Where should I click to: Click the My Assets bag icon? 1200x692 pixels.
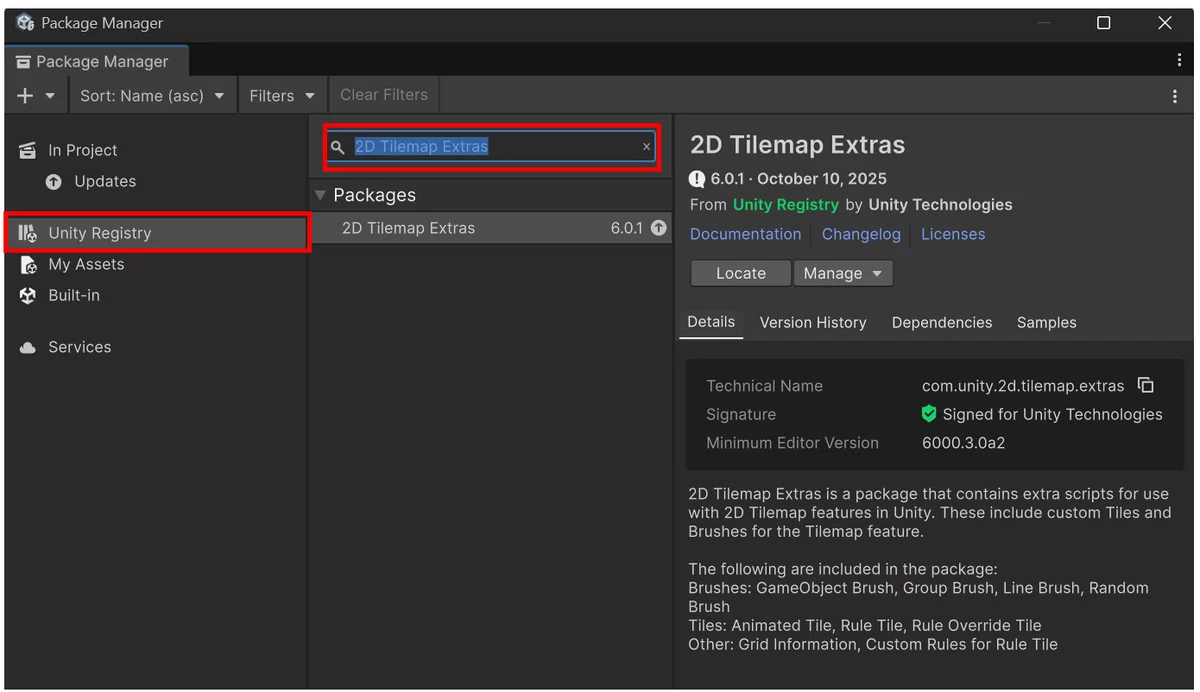pos(28,265)
